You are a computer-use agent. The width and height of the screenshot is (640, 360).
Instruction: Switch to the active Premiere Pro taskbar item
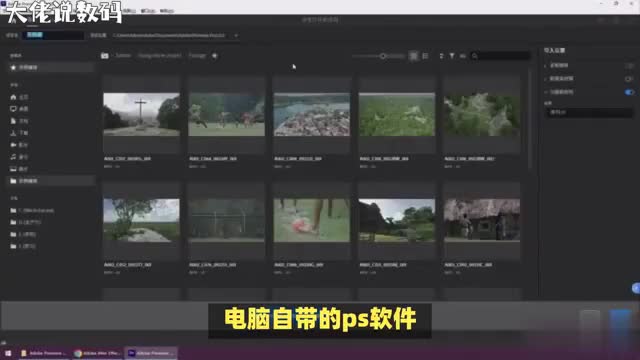click(151, 353)
